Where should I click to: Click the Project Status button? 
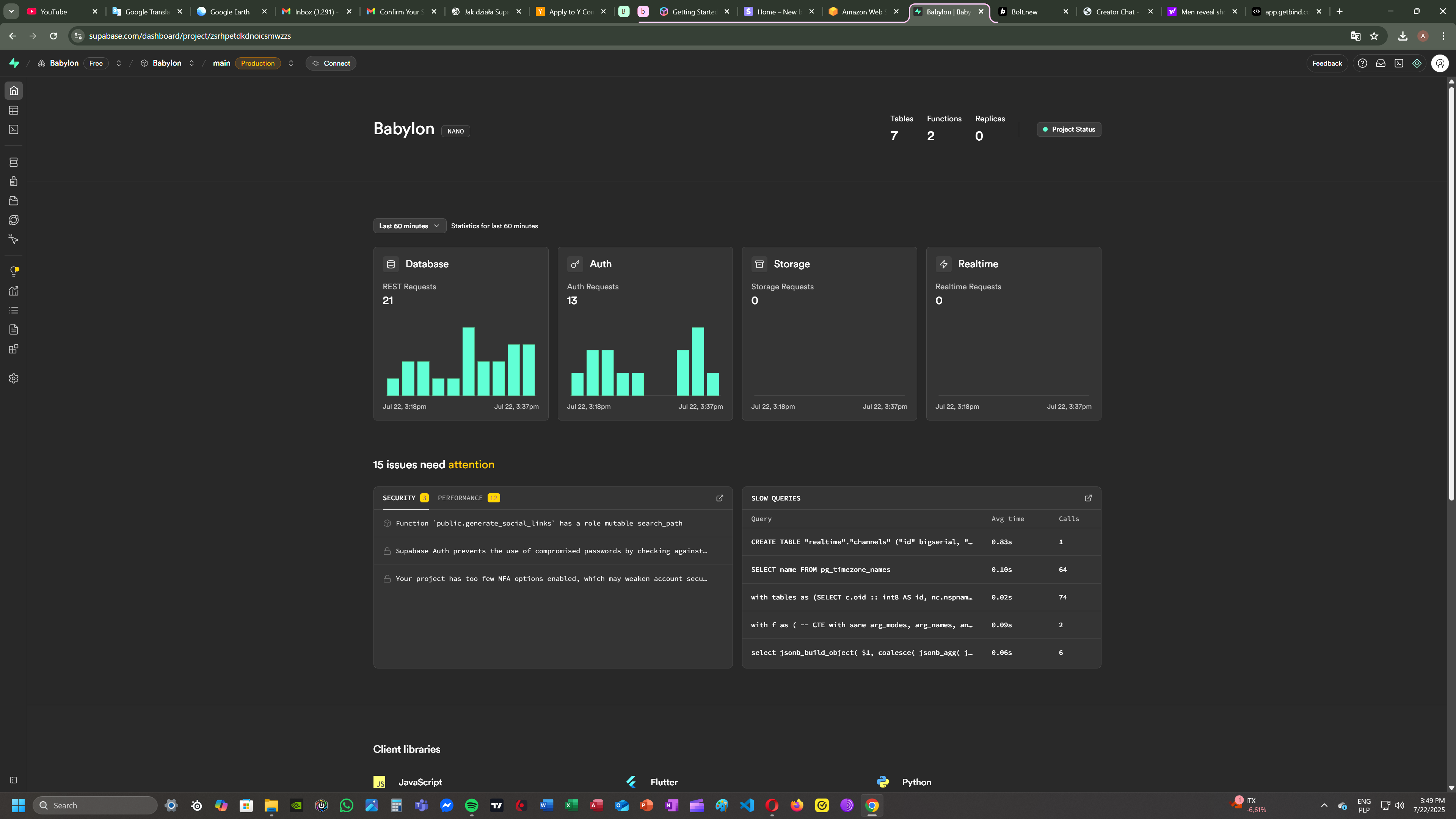pyautogui.click(x=1068, y=129)
